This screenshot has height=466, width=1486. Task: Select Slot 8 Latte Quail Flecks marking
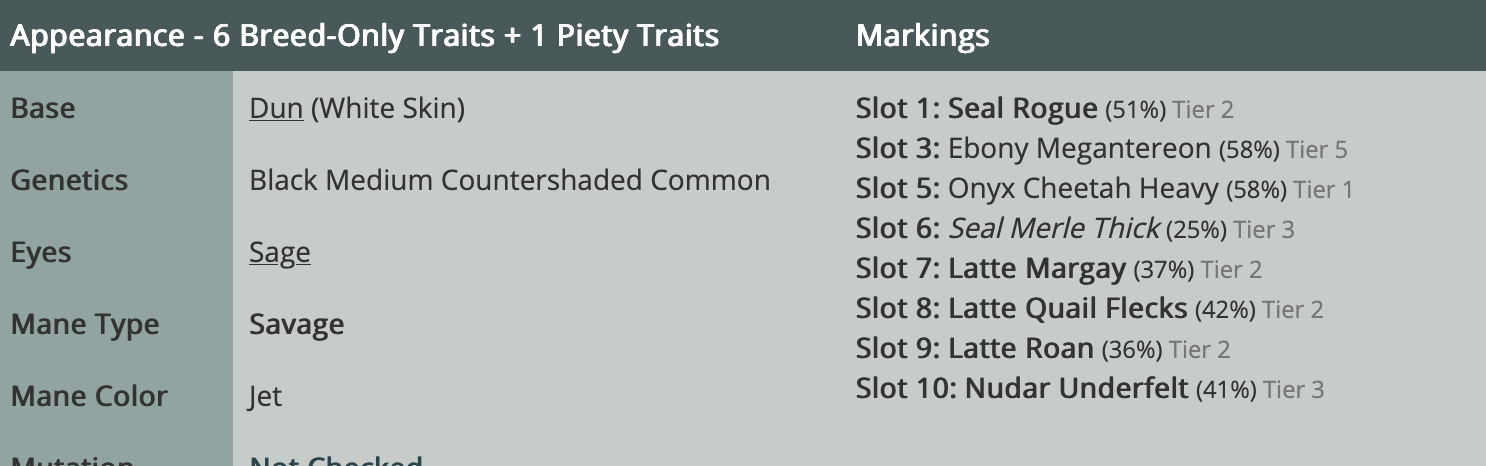[1089, 309]
